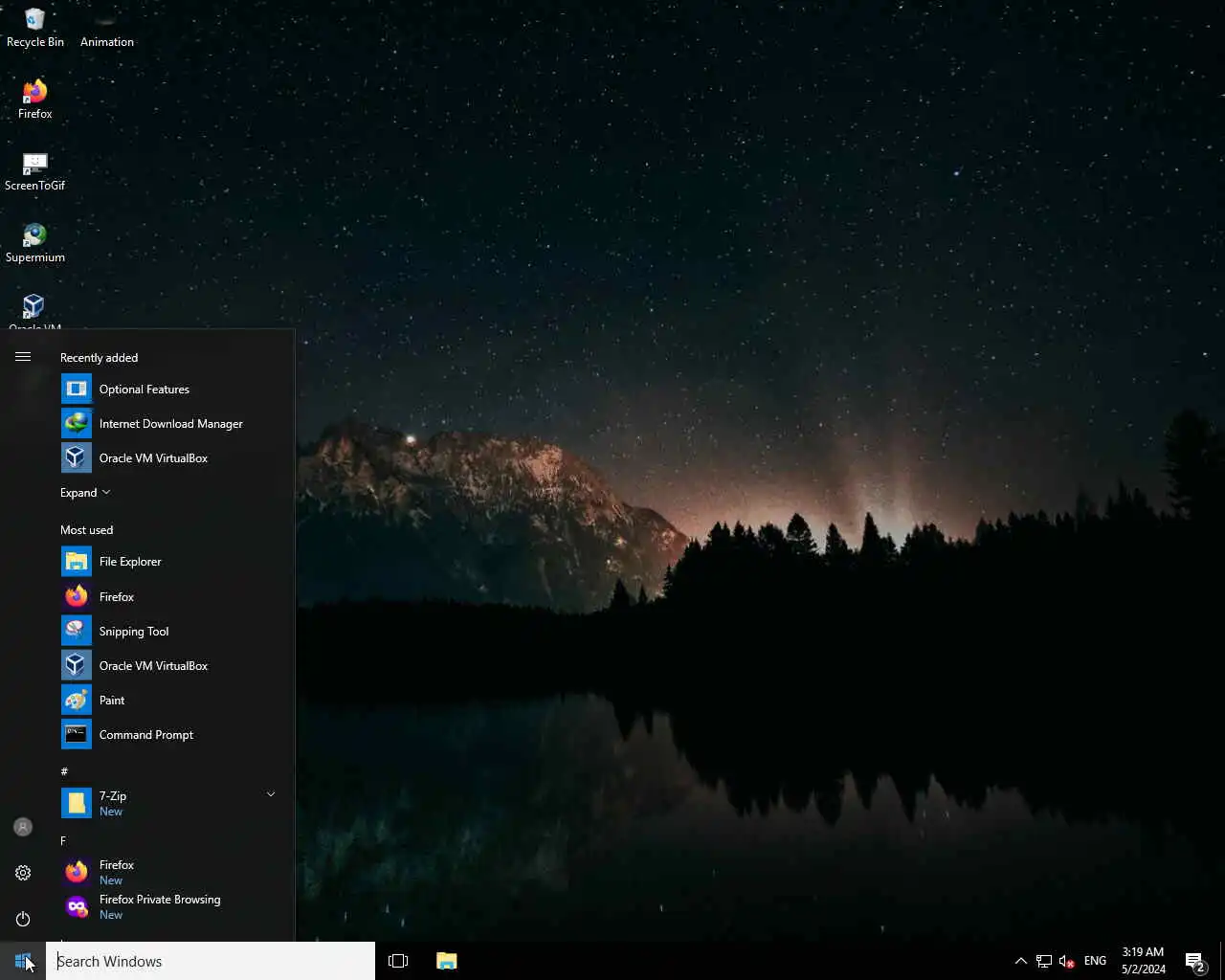Open the Animation desktop shortcut

coord(106,27)
